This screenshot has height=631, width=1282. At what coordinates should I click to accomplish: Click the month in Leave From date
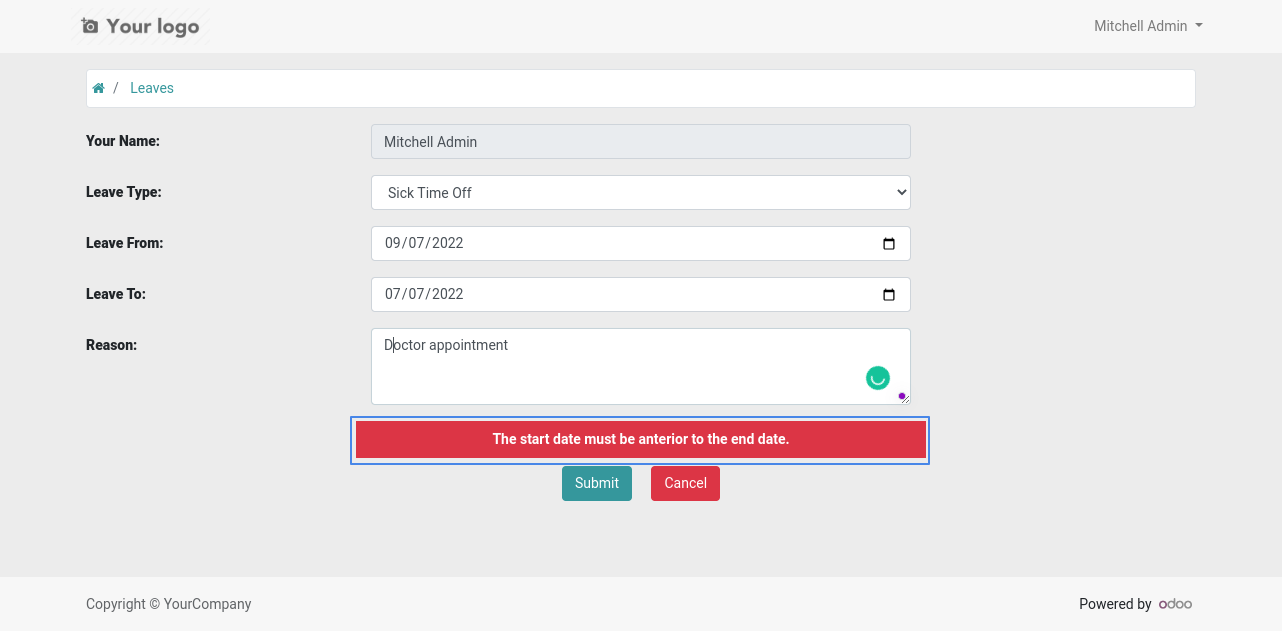pos(393,243)
